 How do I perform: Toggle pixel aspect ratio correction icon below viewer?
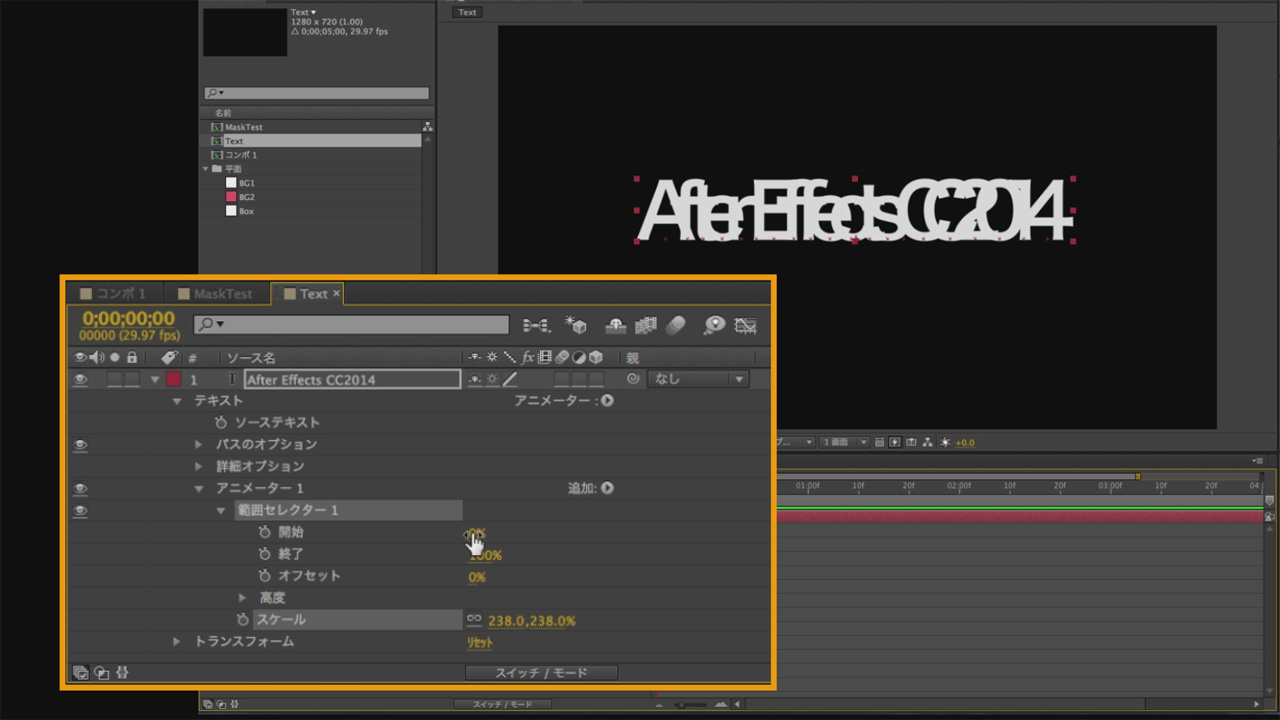pos(879,442)
